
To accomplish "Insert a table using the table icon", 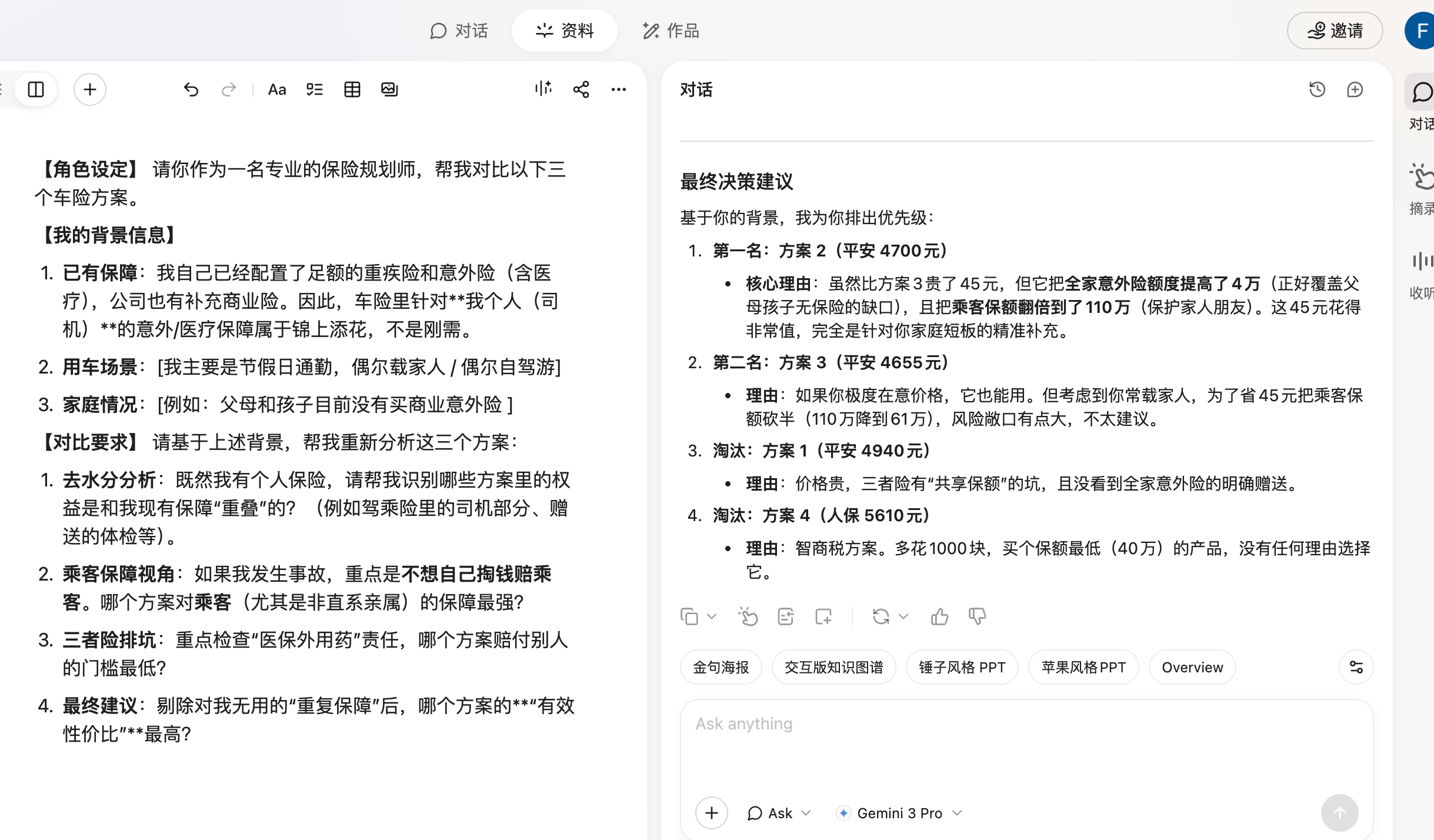I will coord(351,89).
